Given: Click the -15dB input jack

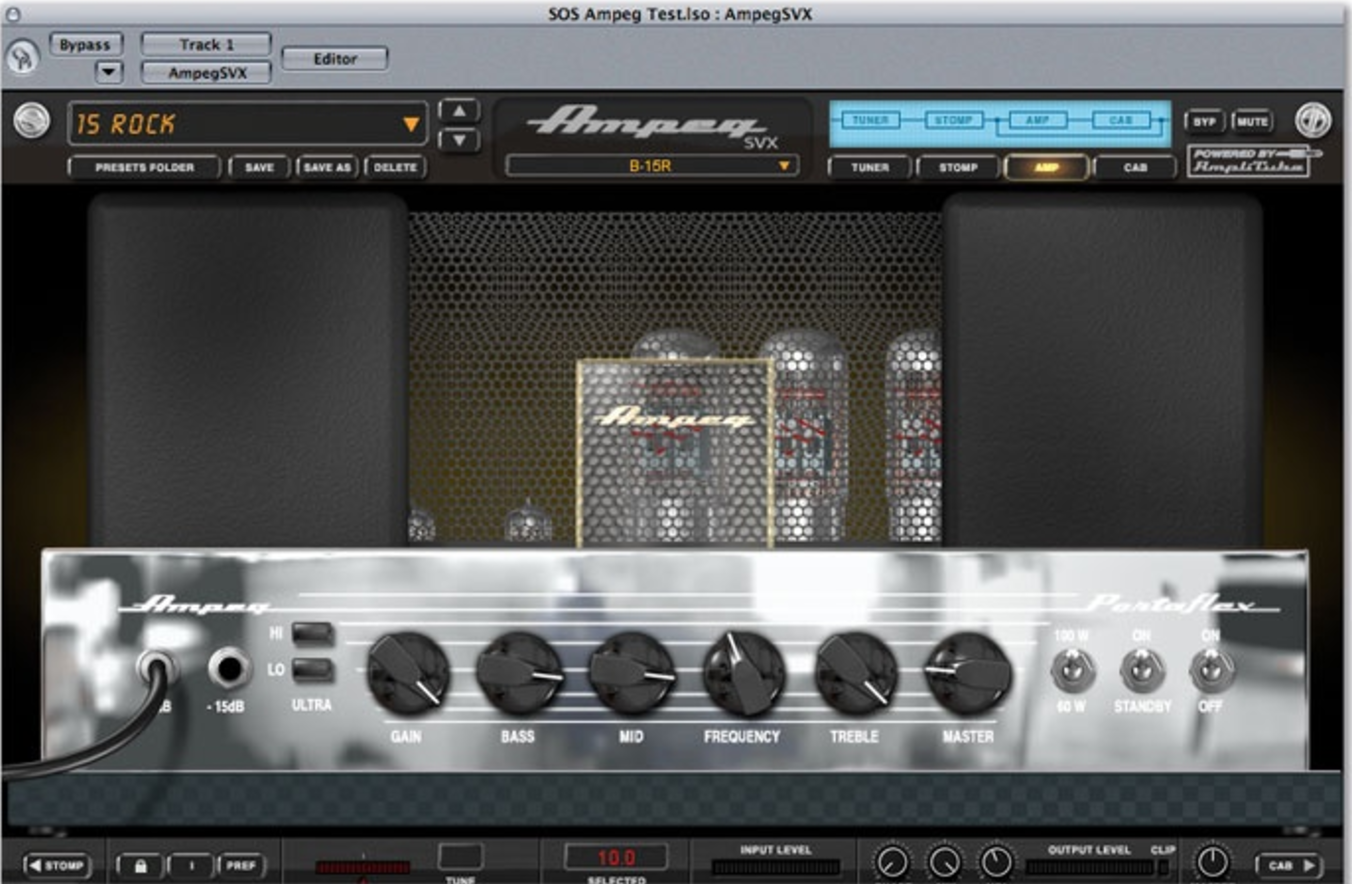Looking at the screenshot, I should pos(229,668).
